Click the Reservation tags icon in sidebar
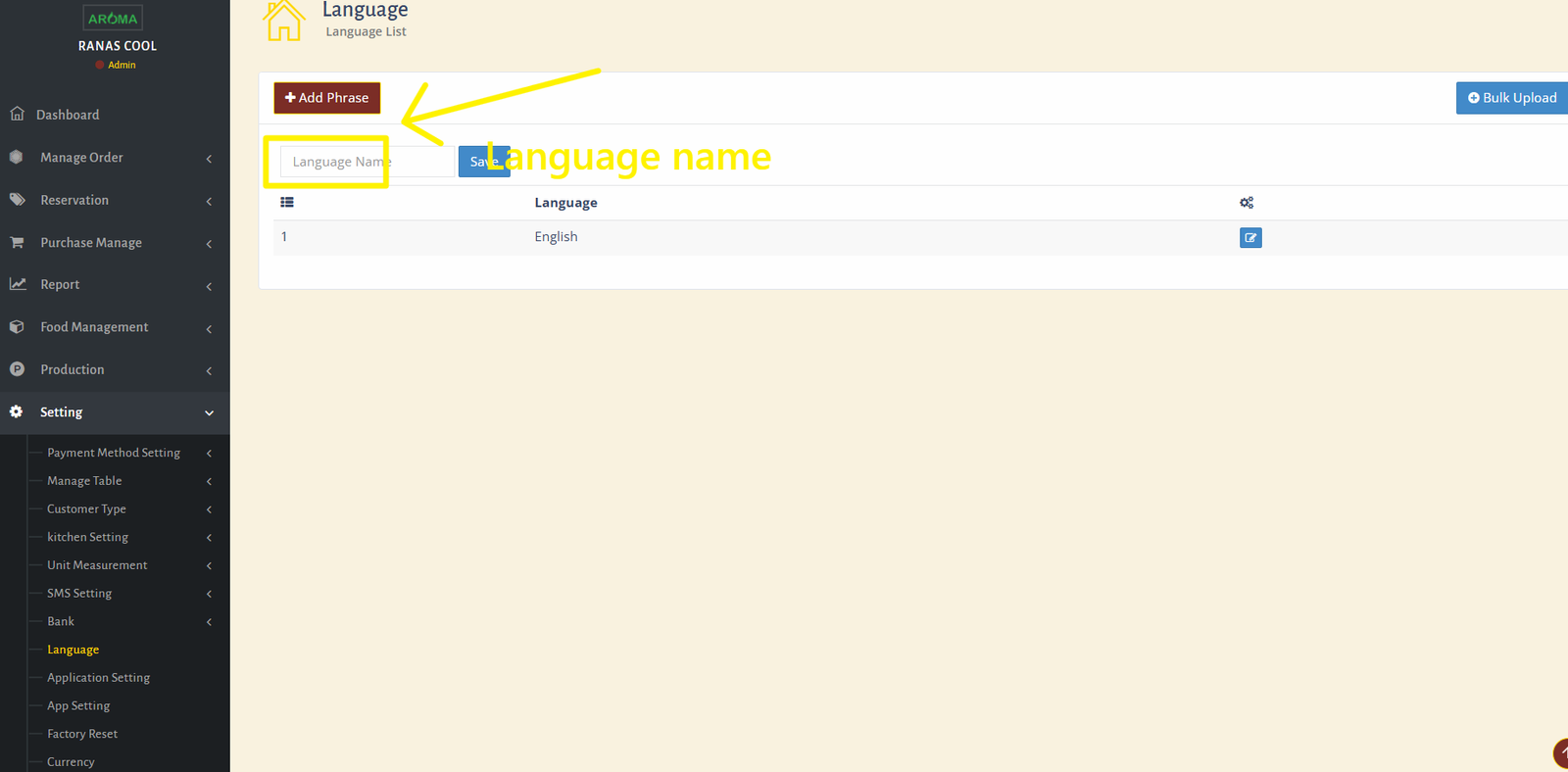Viewport: 1568px width, 772px height. pos(18,199)
